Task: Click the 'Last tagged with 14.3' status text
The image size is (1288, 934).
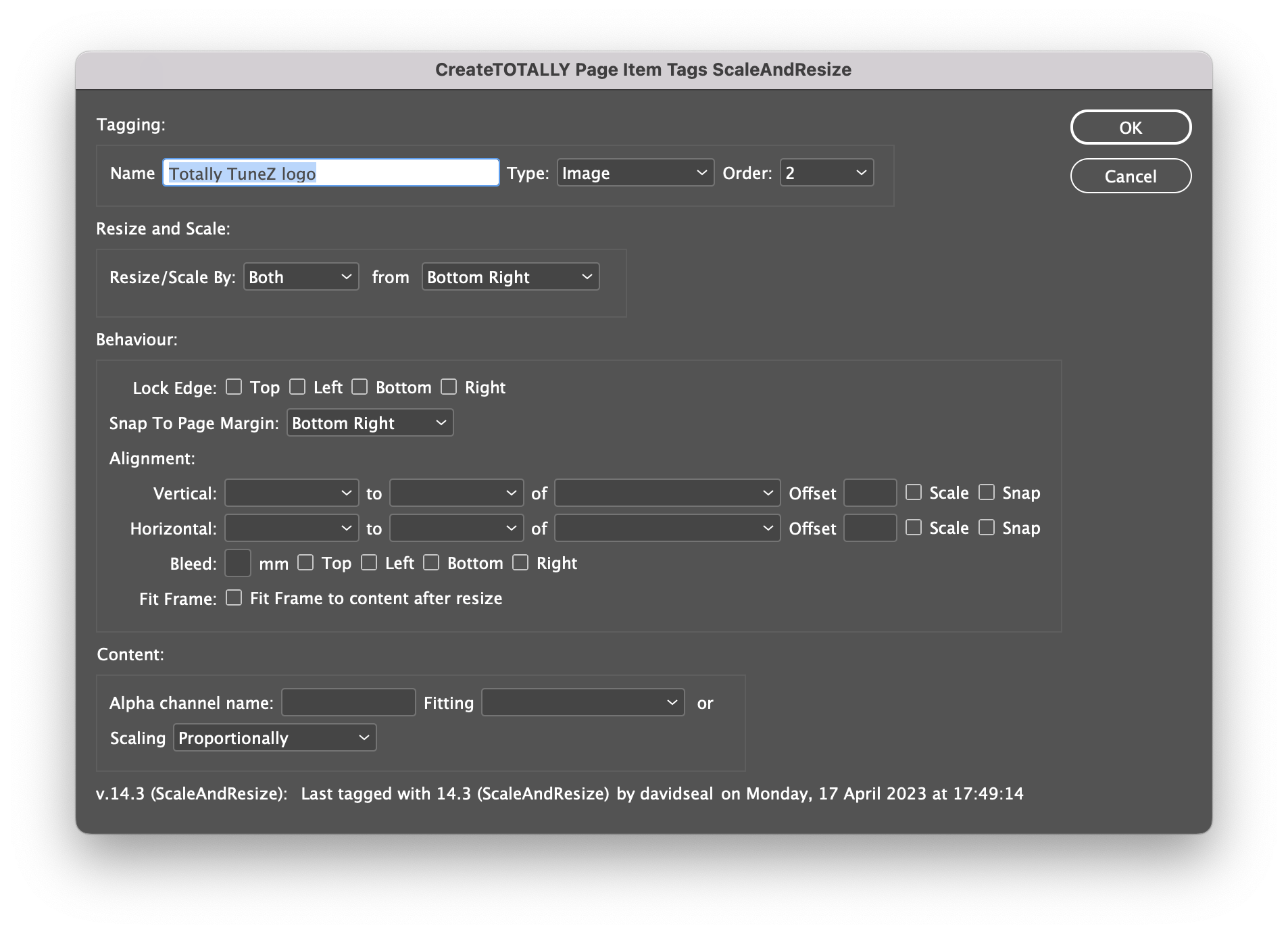Action: tap(455, 793)
